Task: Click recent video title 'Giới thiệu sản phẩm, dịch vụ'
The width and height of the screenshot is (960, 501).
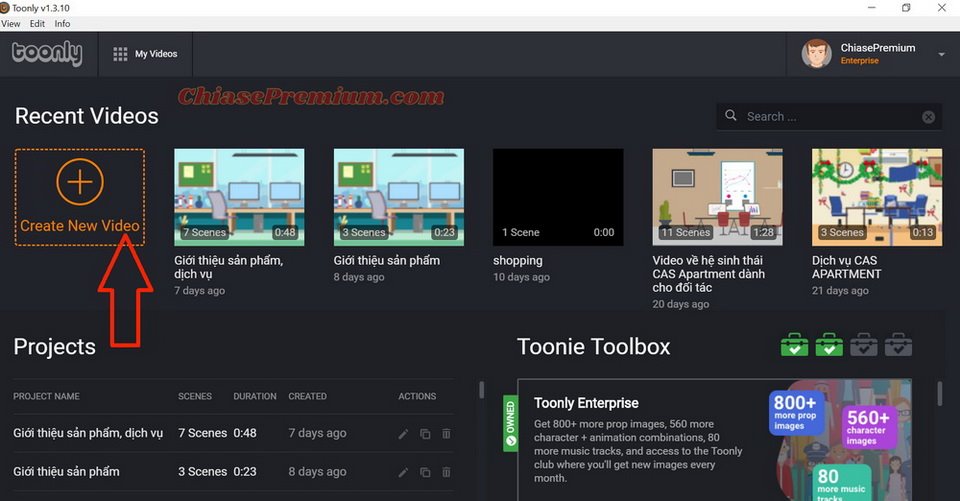Action: [228, 267]
